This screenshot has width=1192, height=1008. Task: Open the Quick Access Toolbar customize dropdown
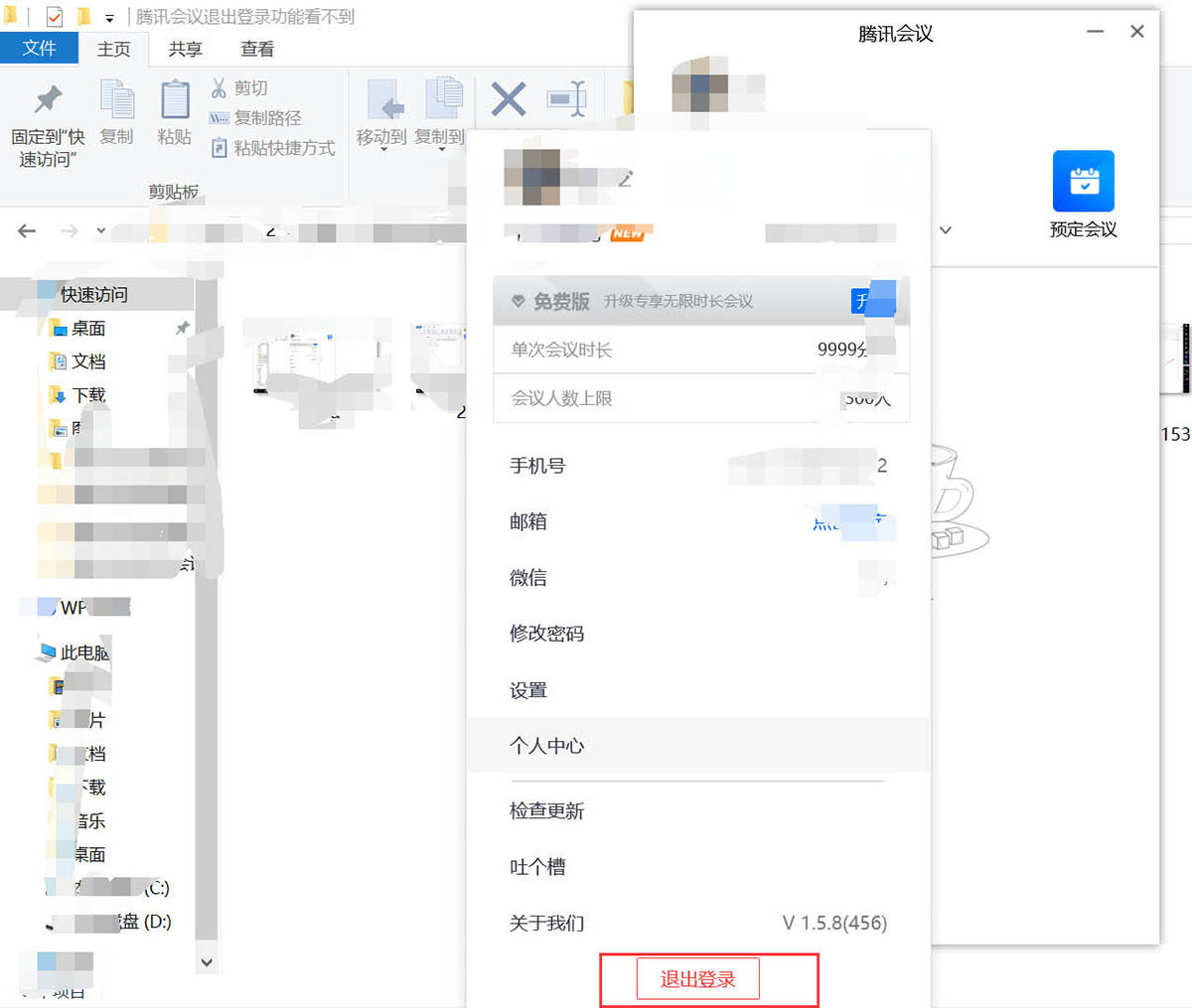click(x=109, y=18)
